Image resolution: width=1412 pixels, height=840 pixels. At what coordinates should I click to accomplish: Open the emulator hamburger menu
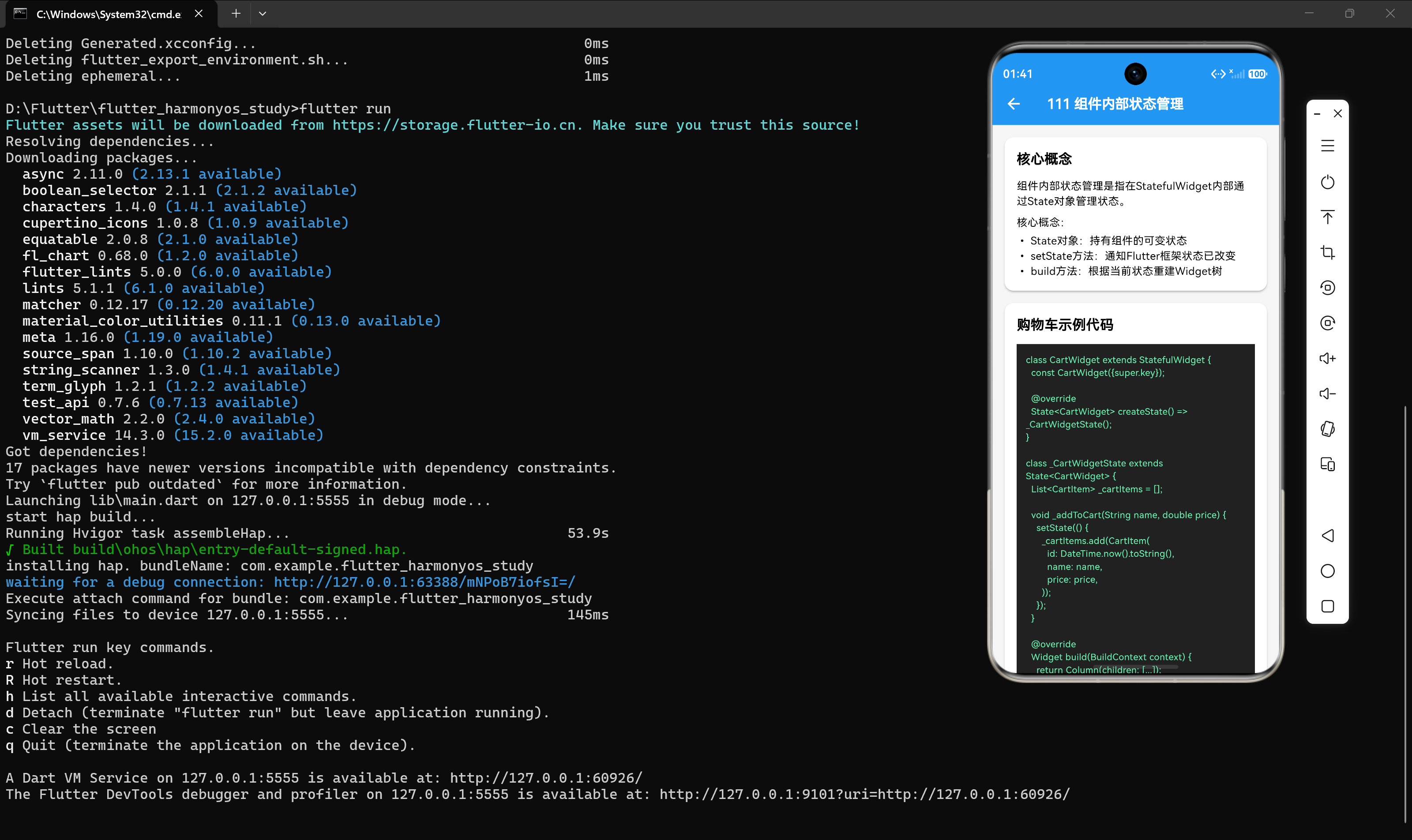tap(1328, 146)
